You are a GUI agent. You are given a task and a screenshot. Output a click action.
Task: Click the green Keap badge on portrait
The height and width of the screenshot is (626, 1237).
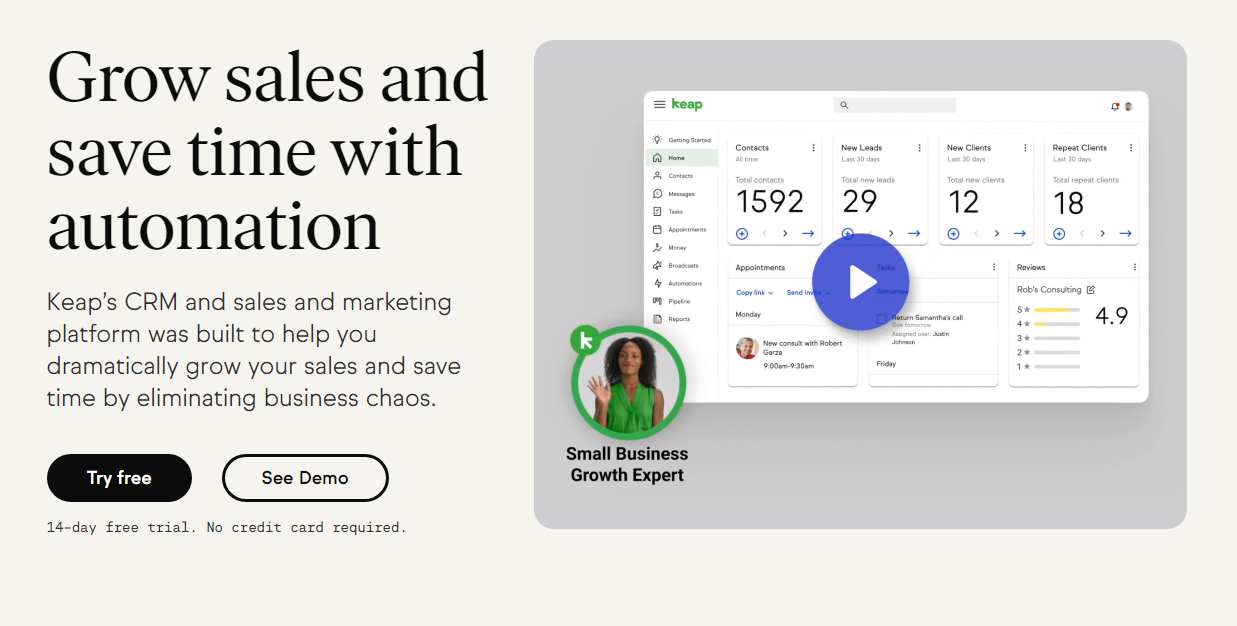click(x=585, y=340)
